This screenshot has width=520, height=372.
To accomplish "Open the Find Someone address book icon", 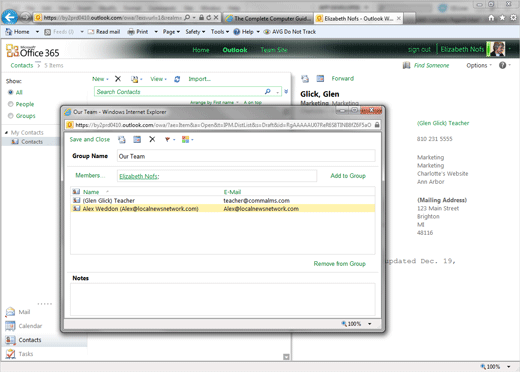I will 406,65.
